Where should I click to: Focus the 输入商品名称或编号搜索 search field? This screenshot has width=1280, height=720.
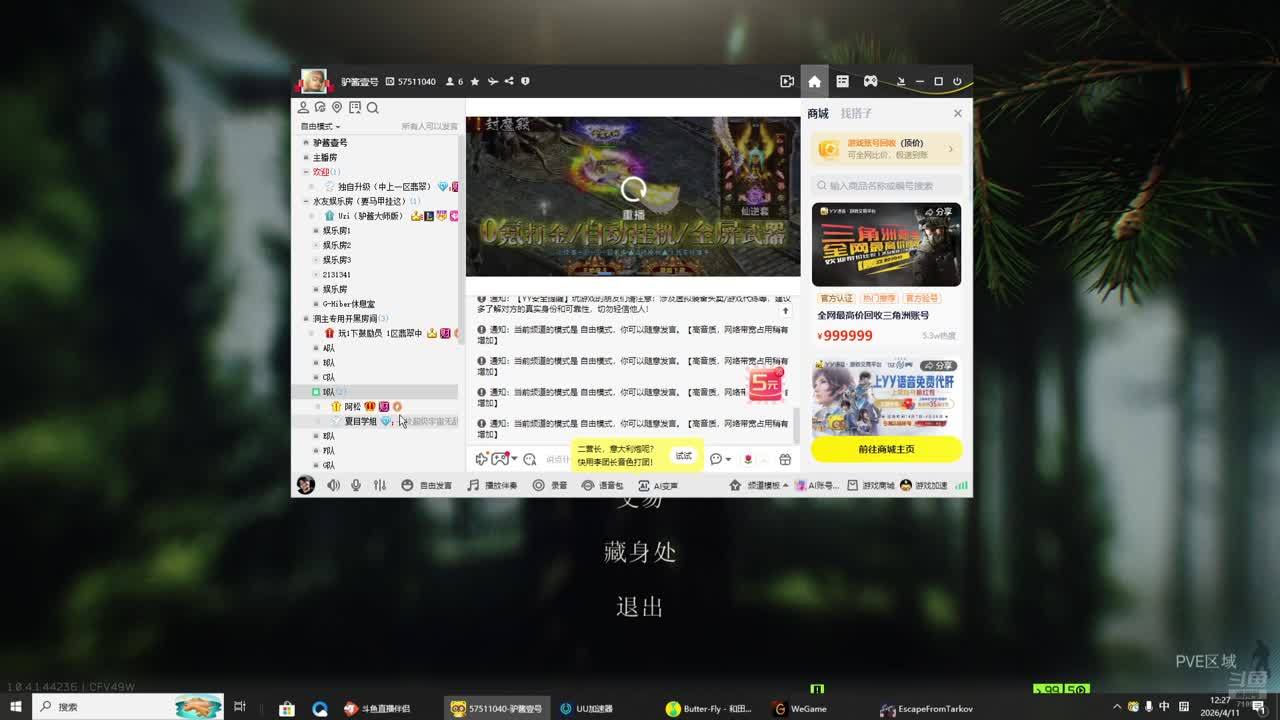[x=887, y=185]
